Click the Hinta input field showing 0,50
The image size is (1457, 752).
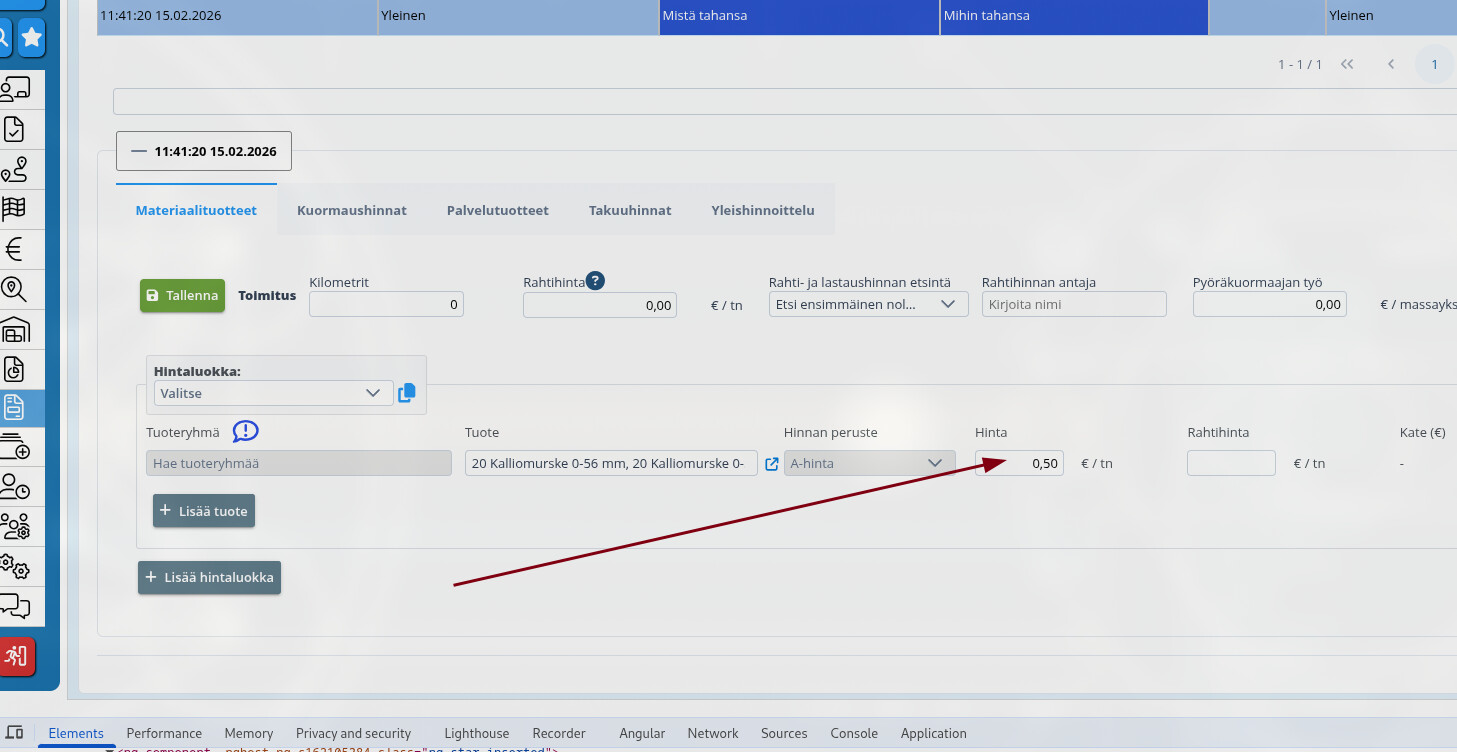(x=1018, y=463)
